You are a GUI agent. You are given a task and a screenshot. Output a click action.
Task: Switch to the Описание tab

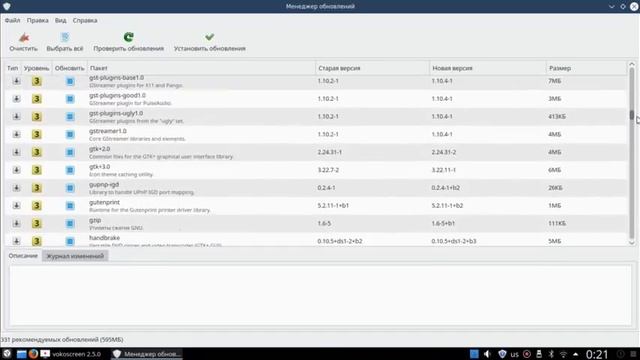click(x=23, y=256)
